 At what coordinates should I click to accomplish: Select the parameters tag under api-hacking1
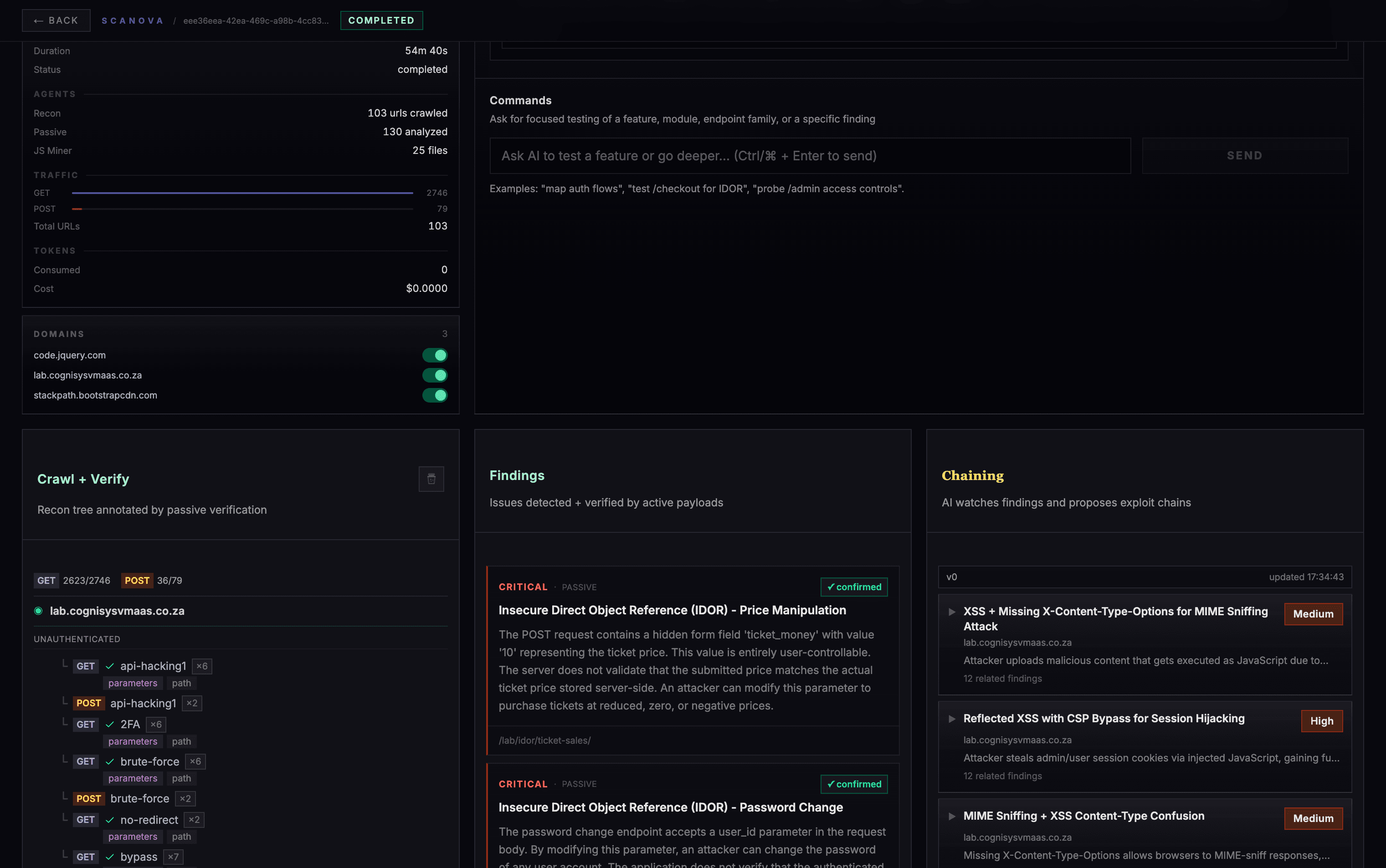click(x=133, y=683)
